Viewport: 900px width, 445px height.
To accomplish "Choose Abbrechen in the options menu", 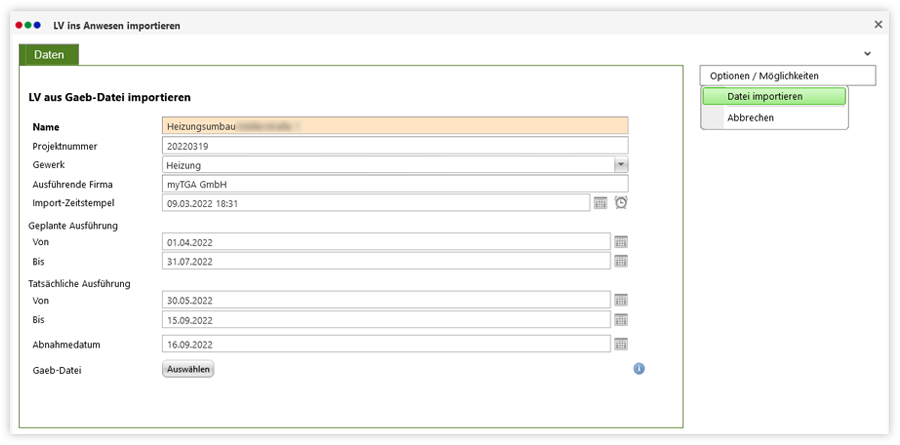I will click(750, 118).
